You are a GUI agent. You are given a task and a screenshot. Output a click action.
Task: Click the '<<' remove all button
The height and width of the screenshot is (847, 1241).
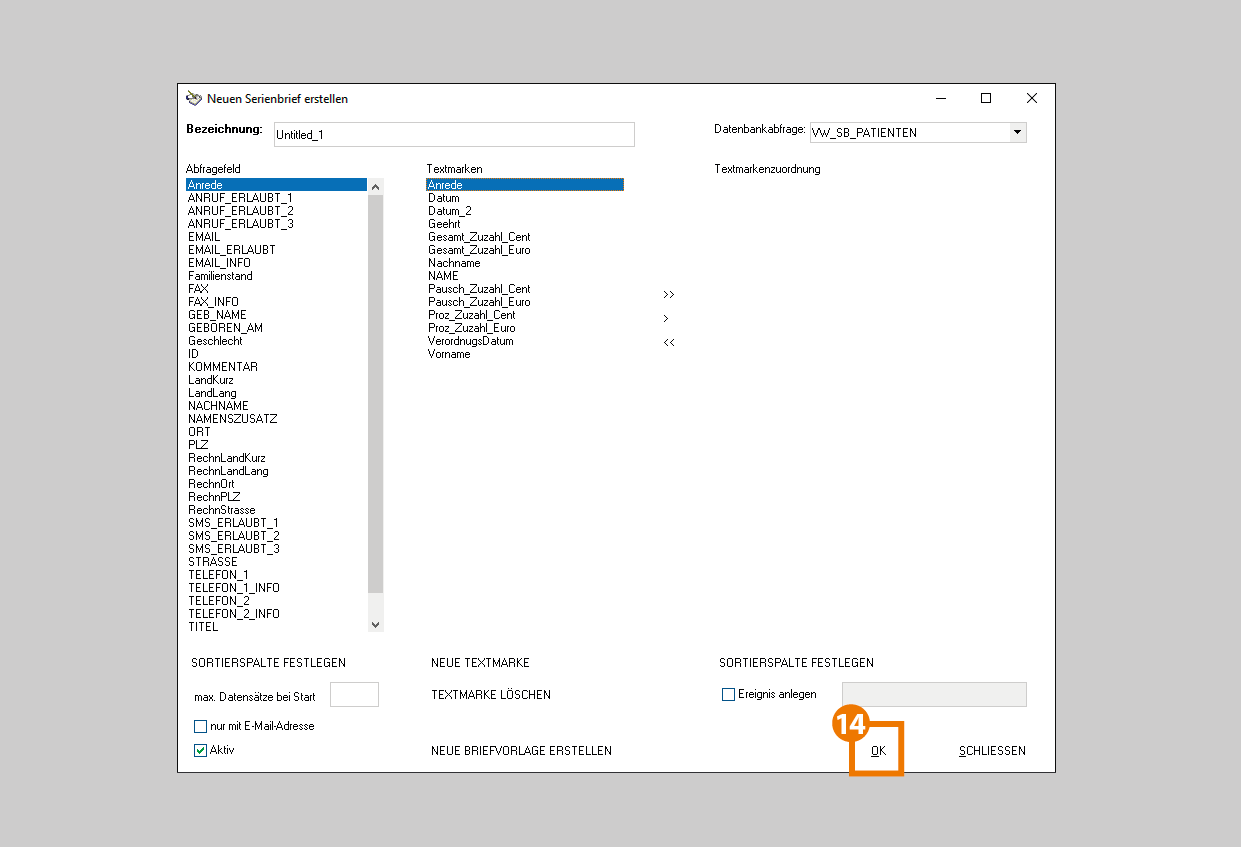(x=668, y=343)
